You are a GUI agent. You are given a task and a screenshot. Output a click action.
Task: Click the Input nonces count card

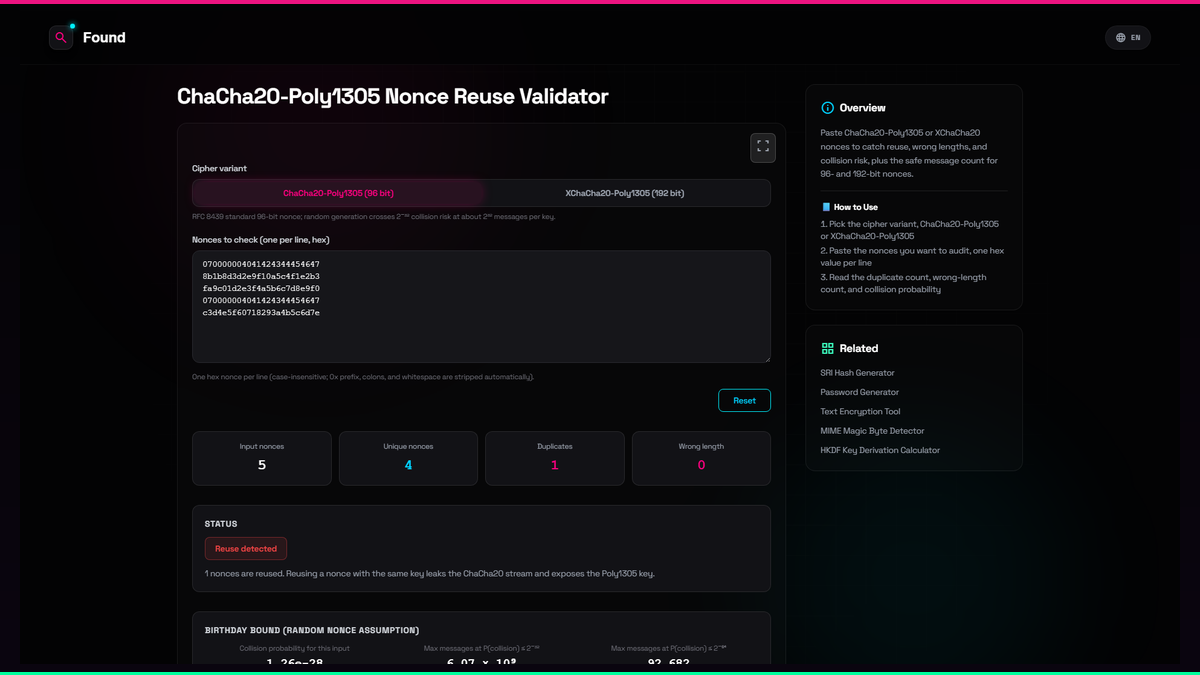point(262,458)
